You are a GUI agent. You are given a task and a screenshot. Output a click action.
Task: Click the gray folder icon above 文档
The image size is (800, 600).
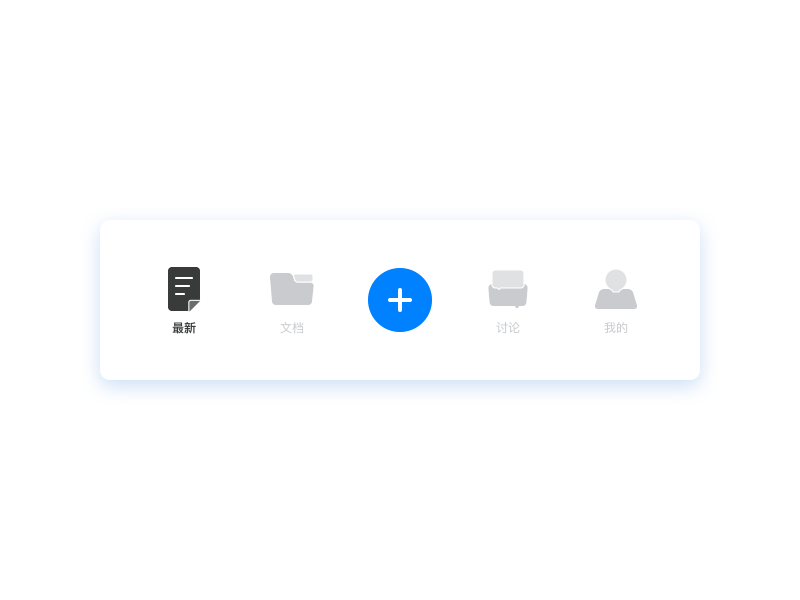[292, 289]
